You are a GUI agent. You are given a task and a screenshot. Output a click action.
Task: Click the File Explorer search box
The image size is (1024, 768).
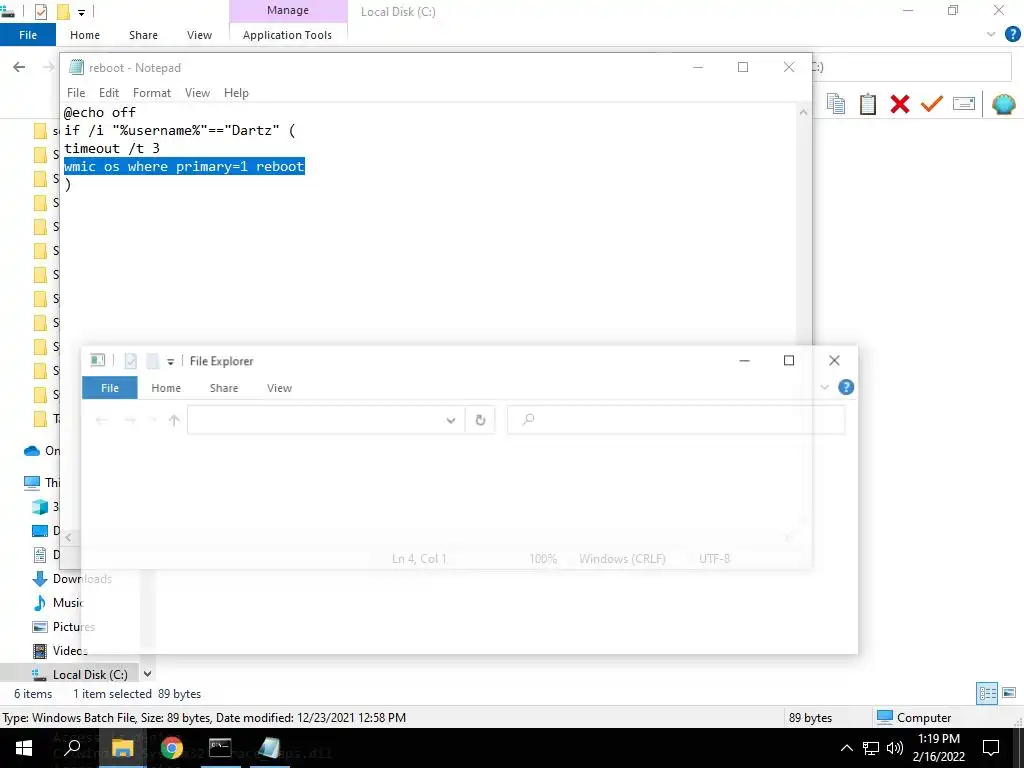click(676, 420)
